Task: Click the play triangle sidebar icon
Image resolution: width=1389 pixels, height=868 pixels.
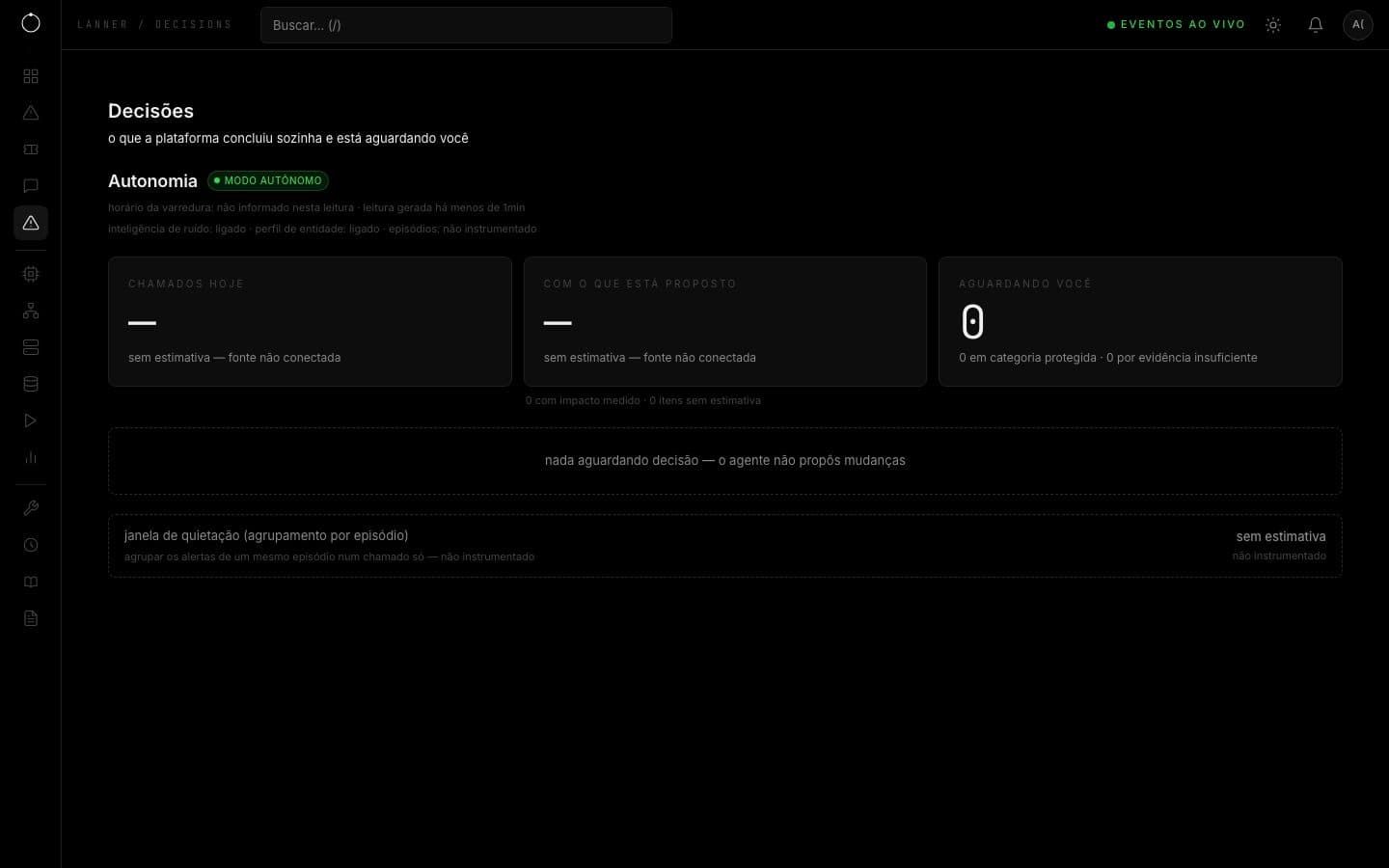Action: coord(31,420)
